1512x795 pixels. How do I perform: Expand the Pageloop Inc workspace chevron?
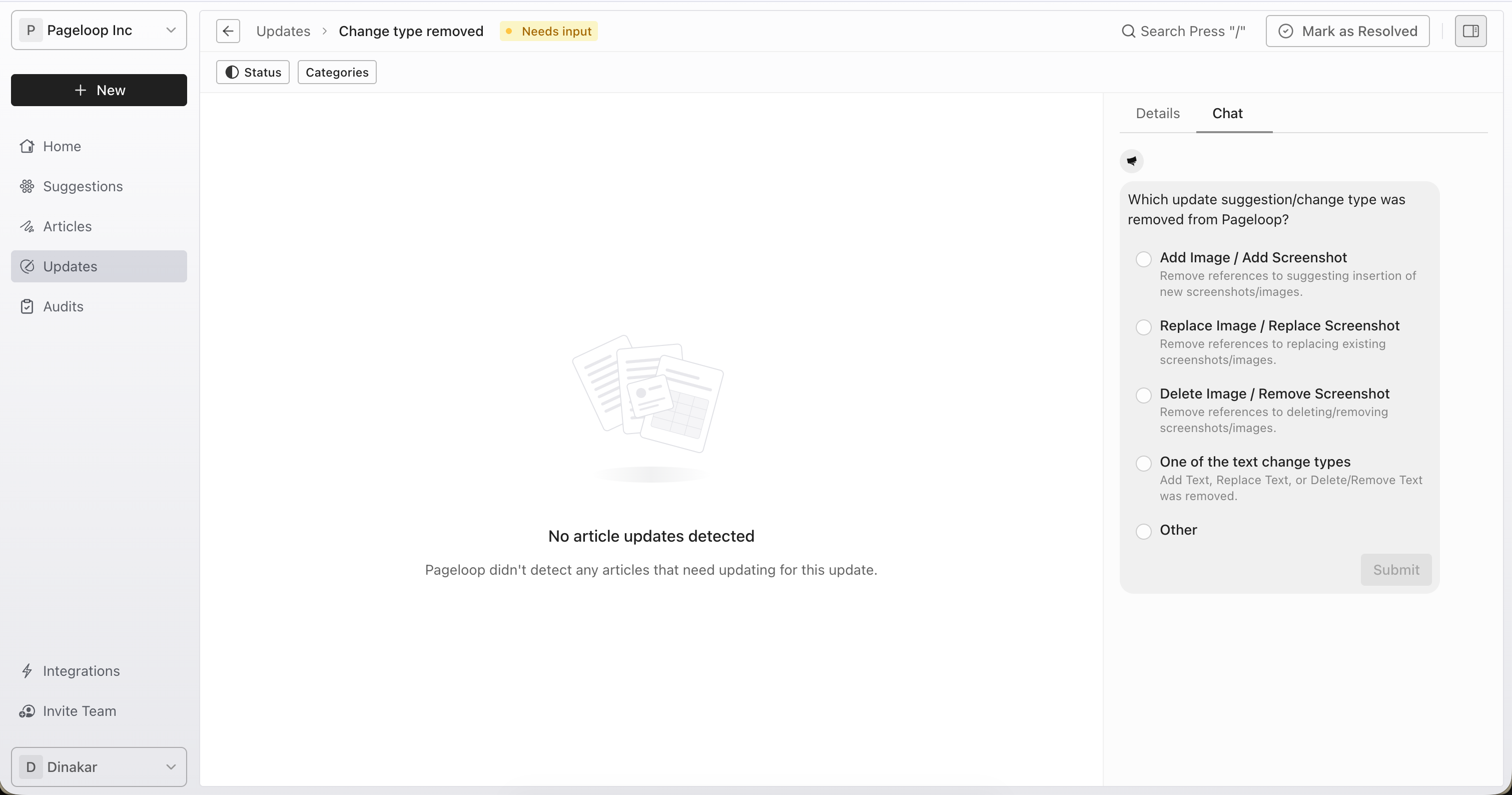pos(171,30)
